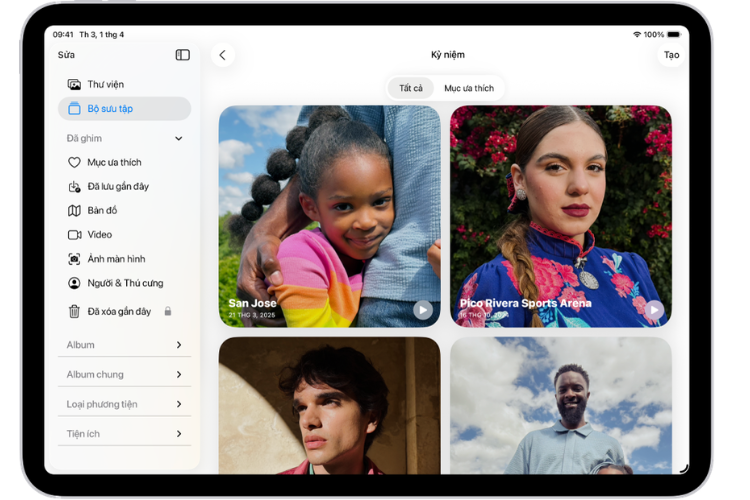
Task: Click the Tiện ích section label
Action: (x=83, y=434)
